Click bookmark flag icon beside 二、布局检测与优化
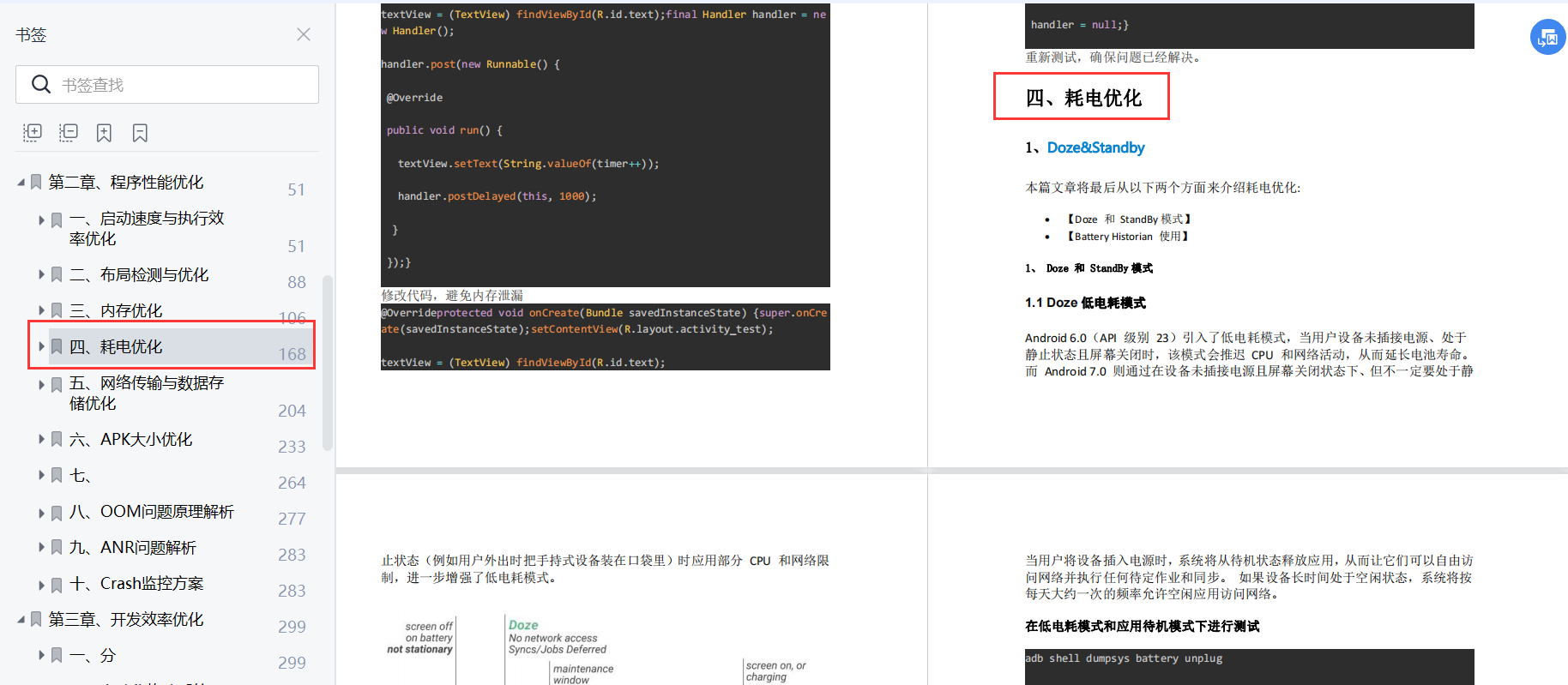The height and width of the screenshot is (685, 1568). click(57, 275)
